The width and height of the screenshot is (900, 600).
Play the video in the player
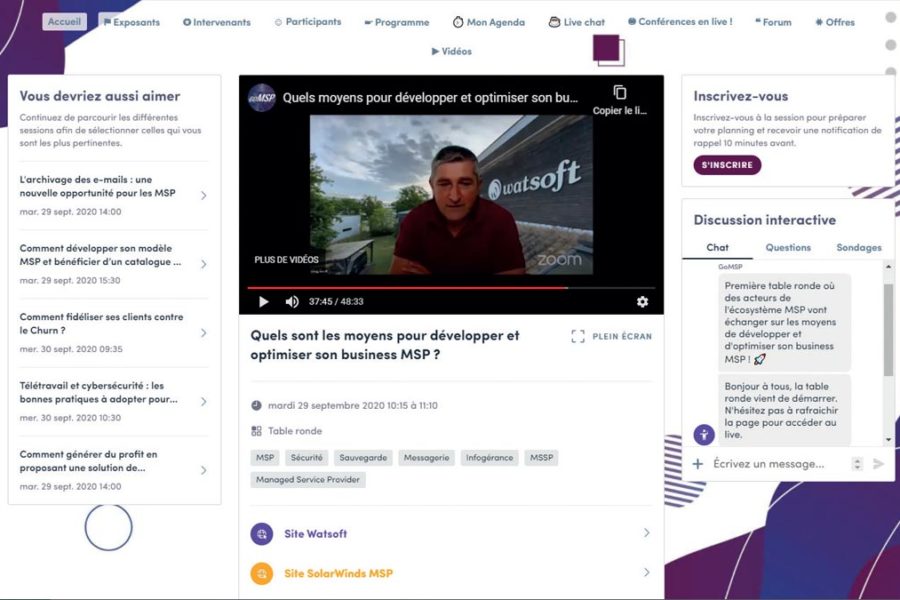(263, 301)
